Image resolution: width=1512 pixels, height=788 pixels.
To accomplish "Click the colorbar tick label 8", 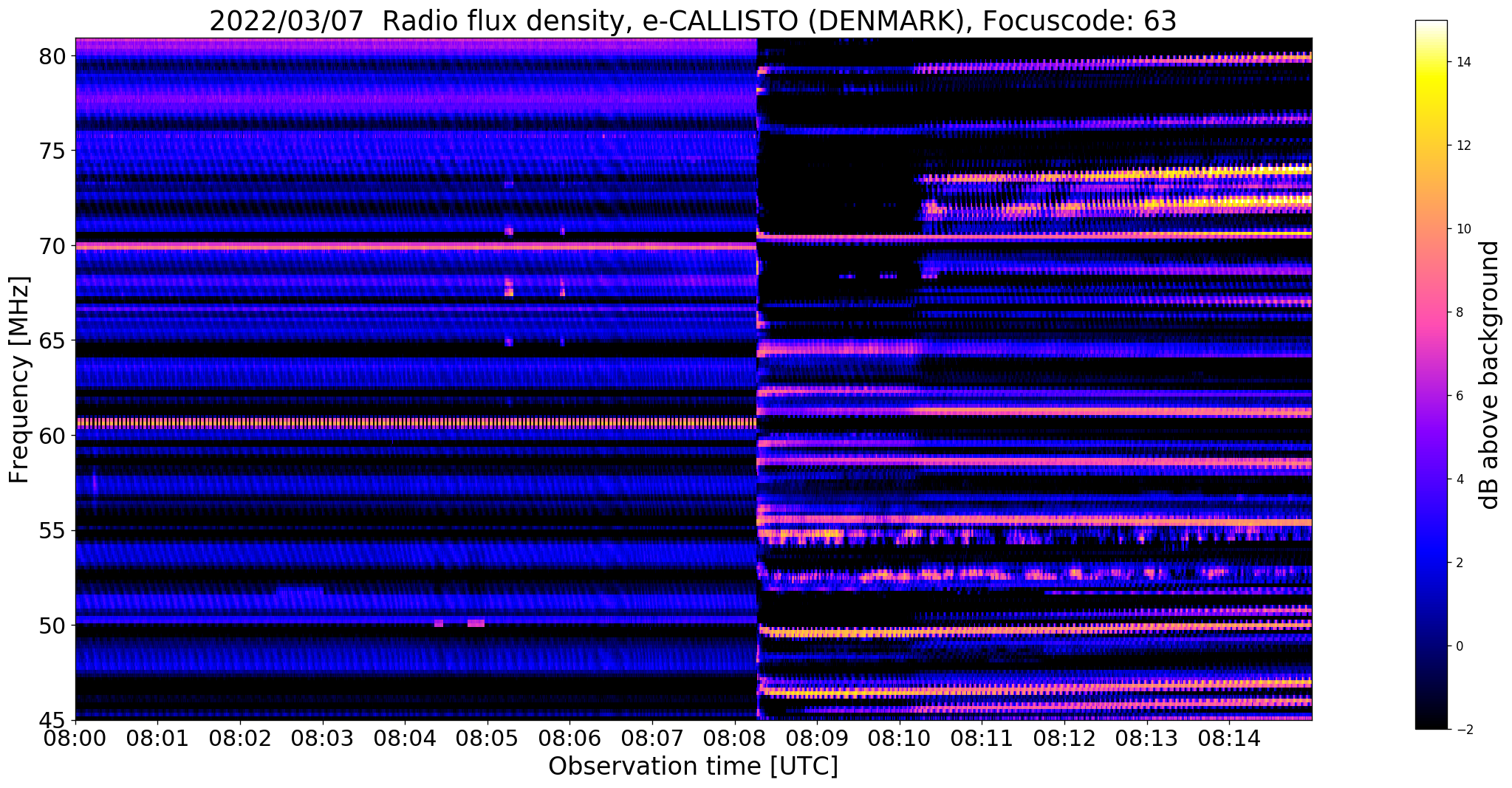I will coord(1459,312).
